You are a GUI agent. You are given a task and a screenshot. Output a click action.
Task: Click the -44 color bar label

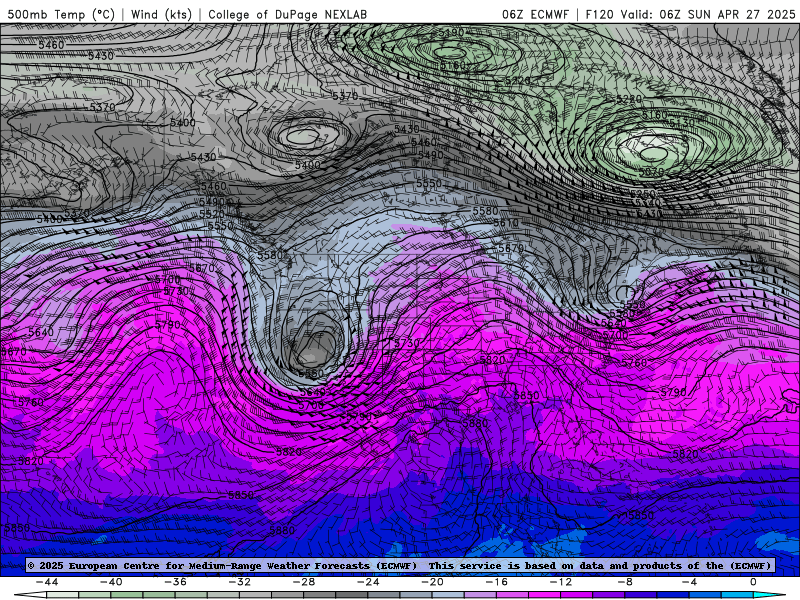(47, 582)
